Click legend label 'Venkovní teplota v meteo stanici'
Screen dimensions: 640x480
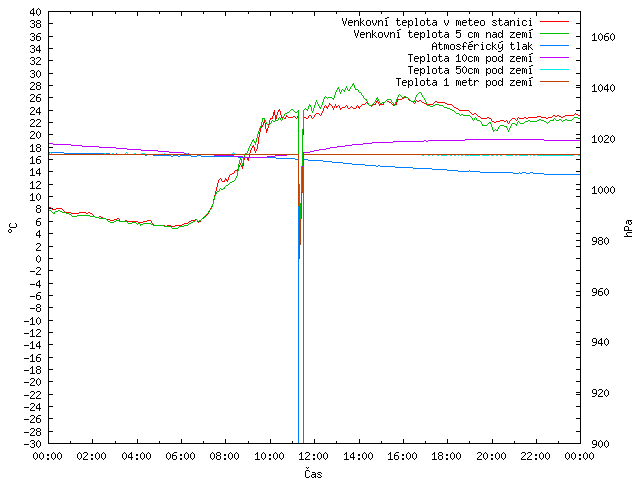(437, 22)
